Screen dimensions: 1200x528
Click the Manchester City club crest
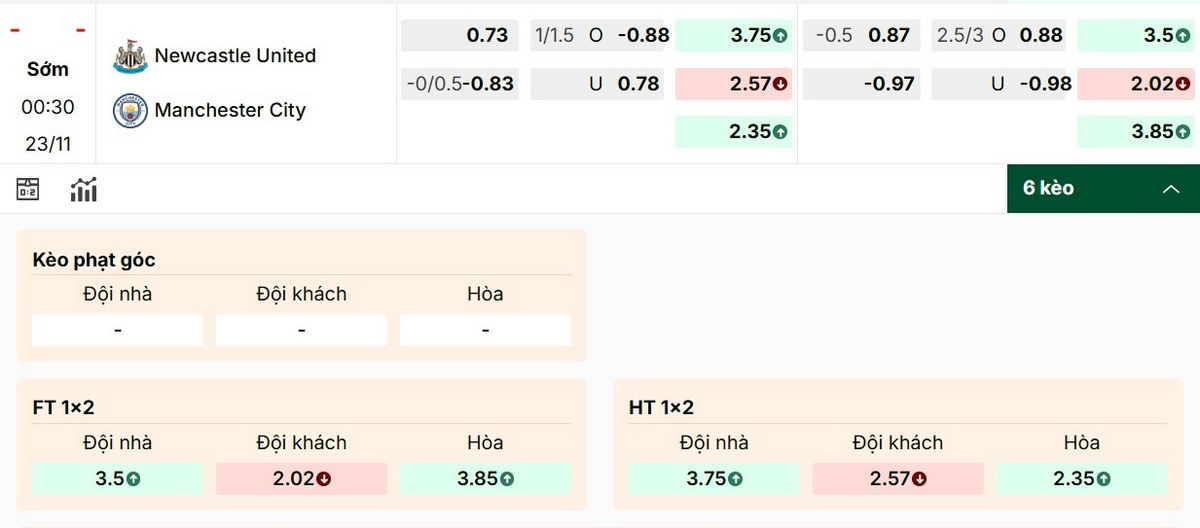click(x=130, y=110)
